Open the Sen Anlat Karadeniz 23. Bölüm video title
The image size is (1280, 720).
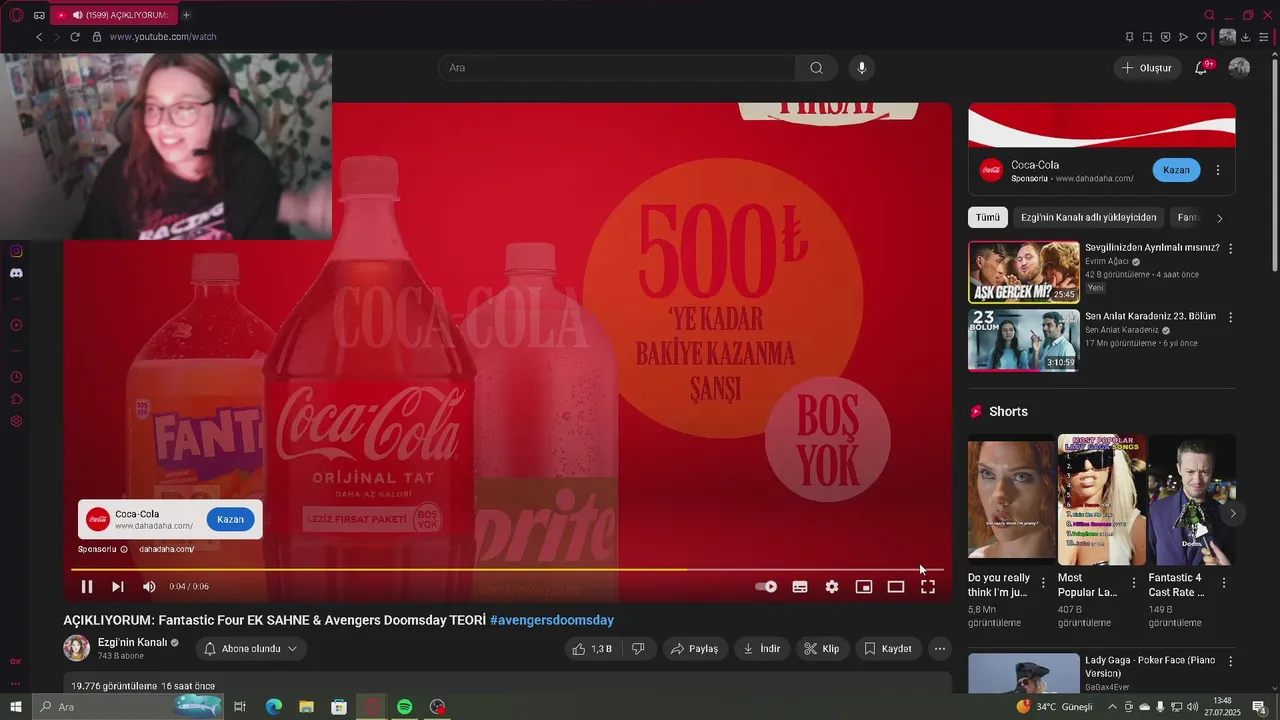[1150, 316]
